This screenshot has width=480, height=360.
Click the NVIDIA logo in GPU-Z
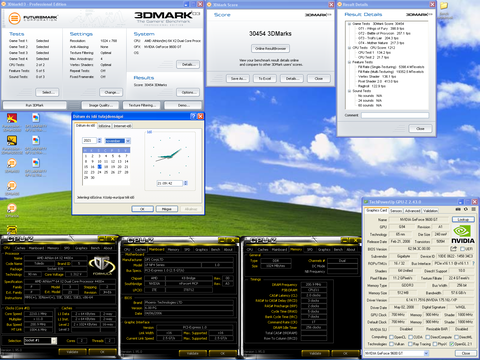463,234
